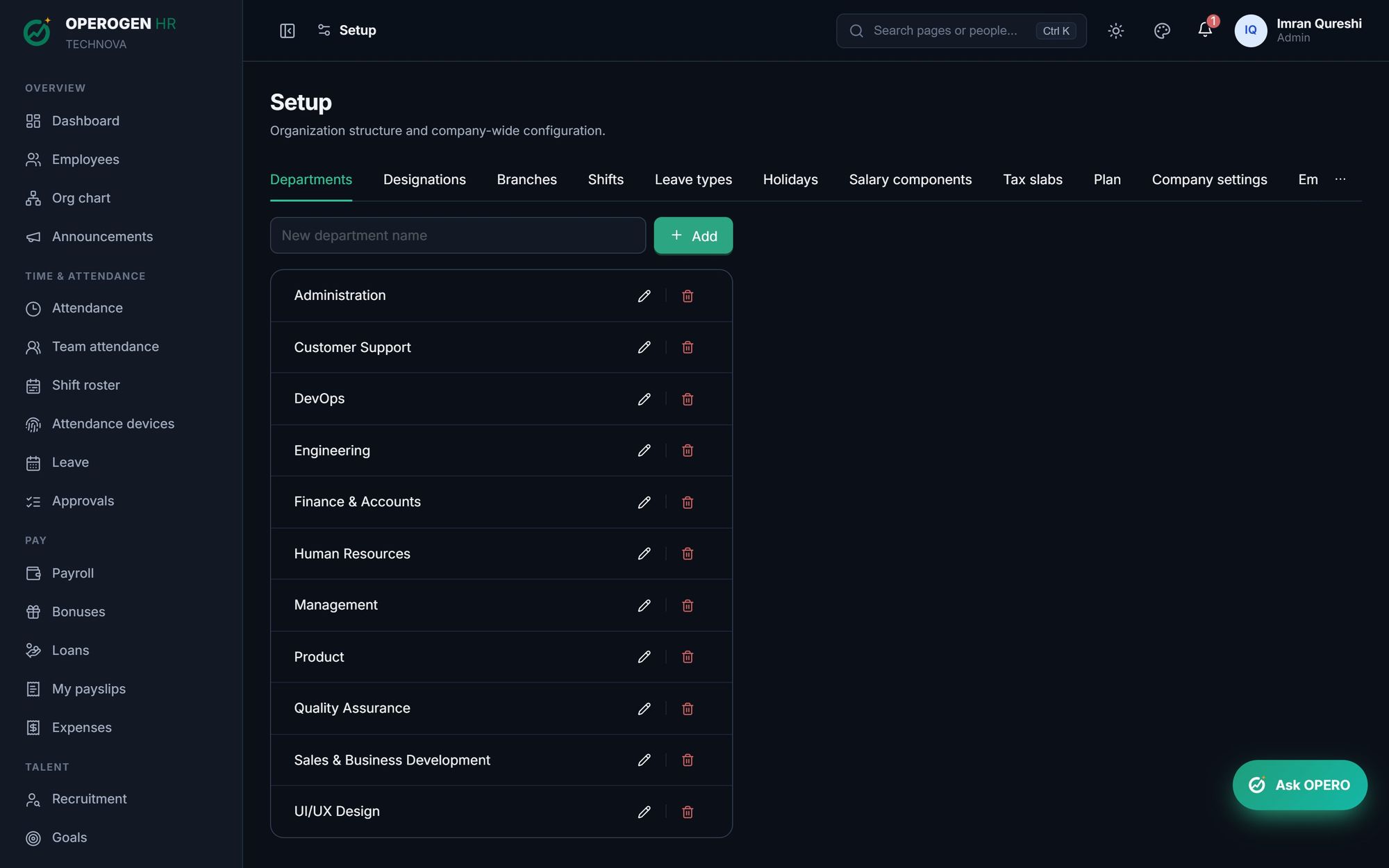The height and width of the screenshot is (868, 1389).
Task: Open notifications bell
Action: [x=1205, y=31]
